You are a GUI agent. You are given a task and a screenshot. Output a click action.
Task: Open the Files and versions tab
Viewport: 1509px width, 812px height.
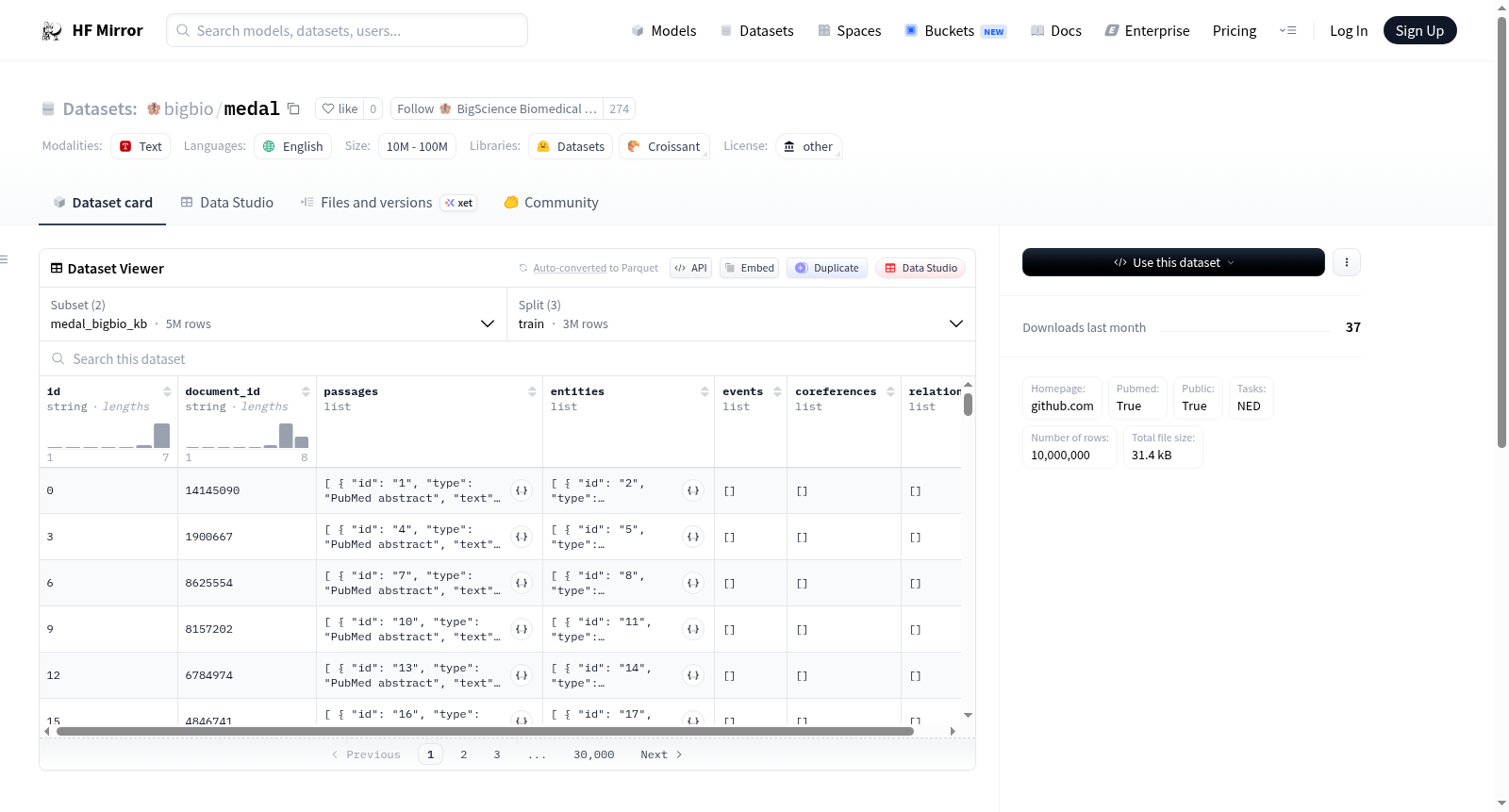point(388,202)
